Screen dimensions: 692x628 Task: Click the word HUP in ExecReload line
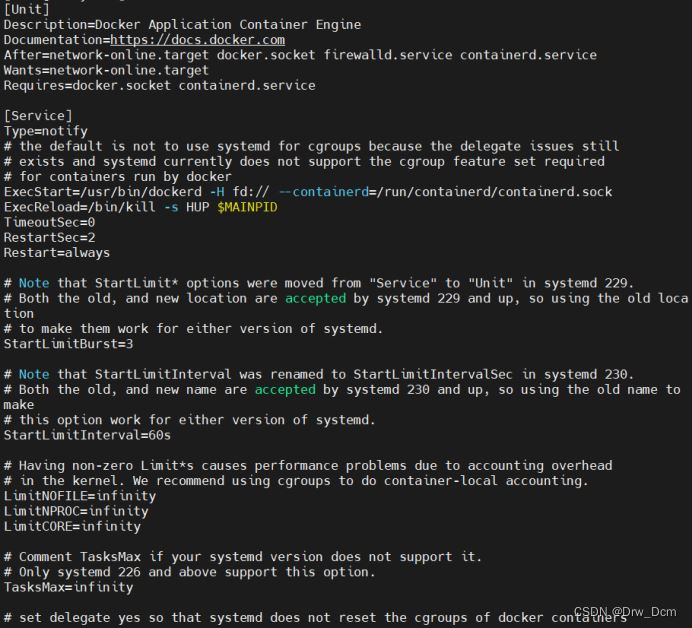coord(197,207)
